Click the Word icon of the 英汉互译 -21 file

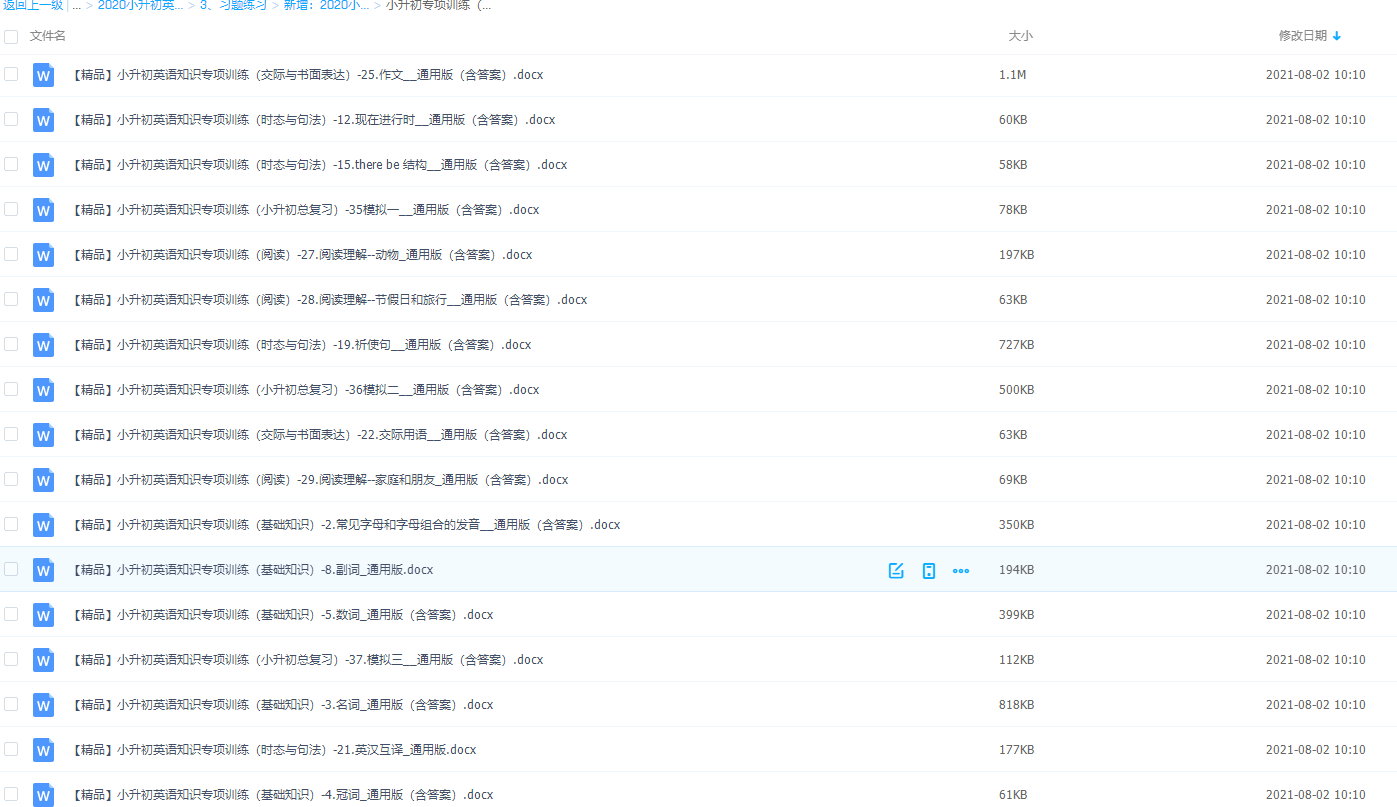[x=43, y=749]
